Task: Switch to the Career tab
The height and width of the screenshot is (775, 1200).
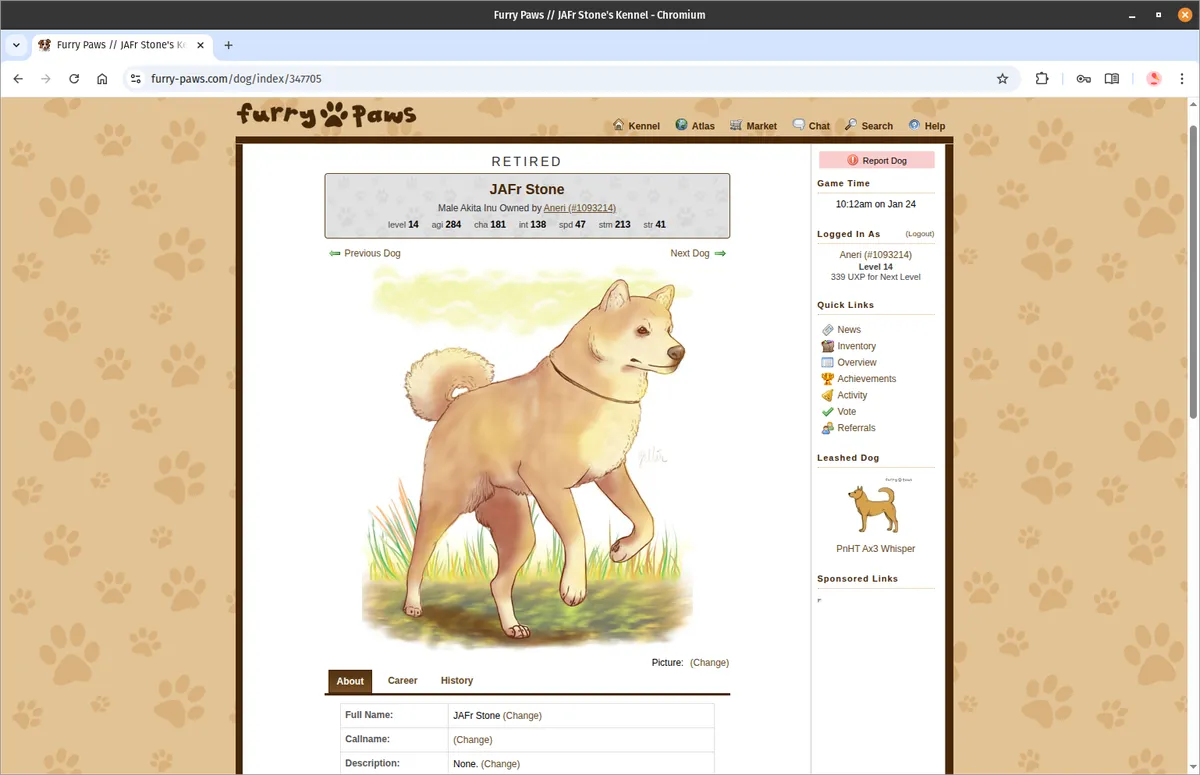Action: coord(402,681)
